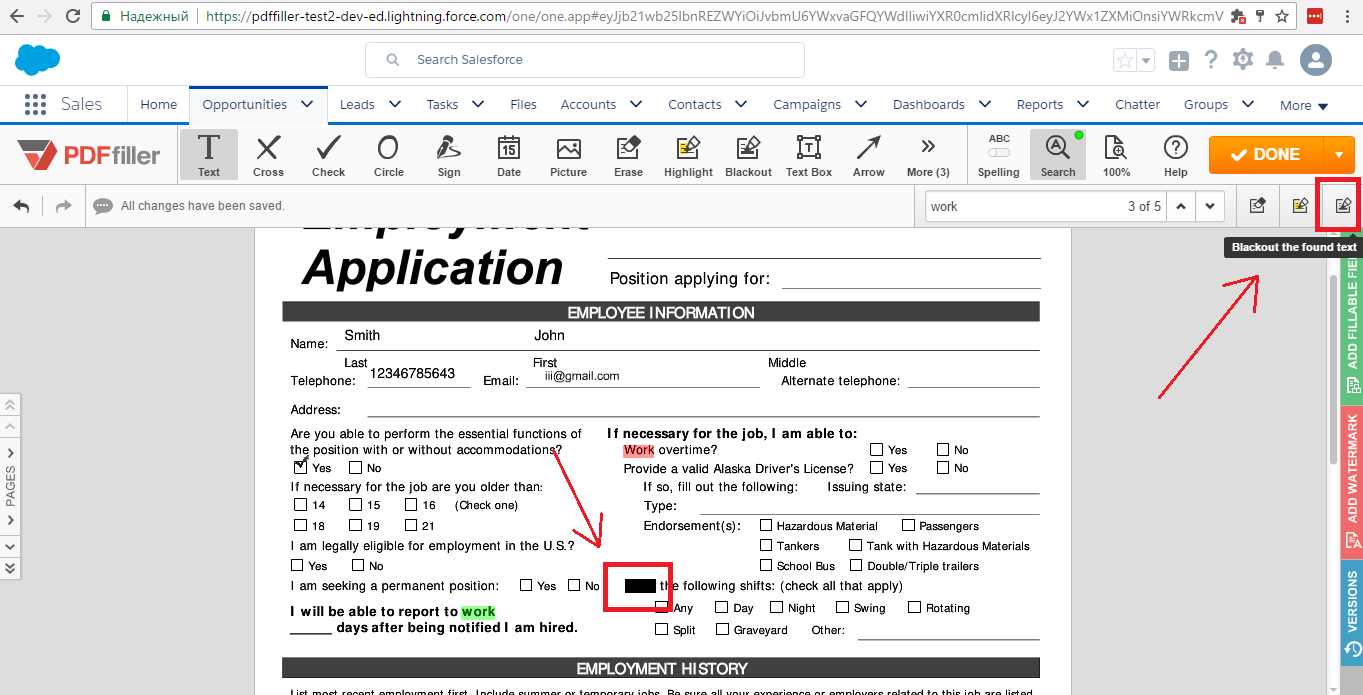This screenshot has width=1363, height=695.
Task: Expand the Contacts tab dropdown
Action: (741, 104)
